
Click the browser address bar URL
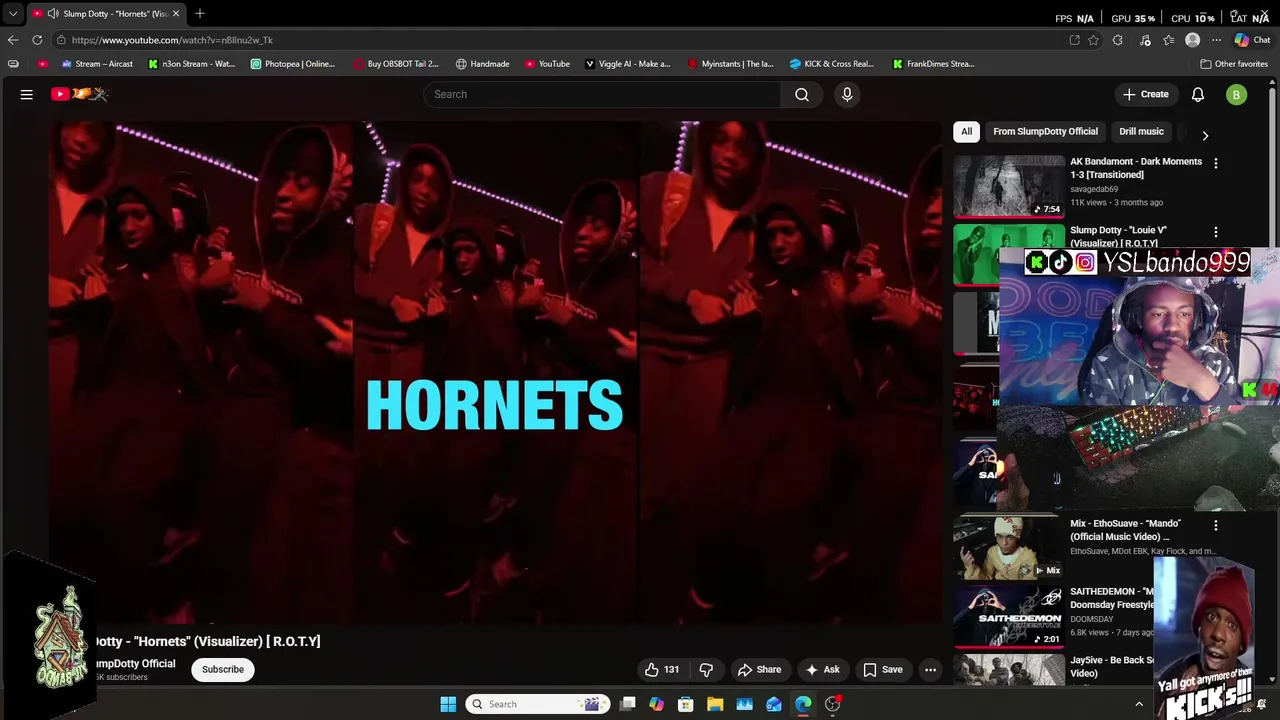(x=172, y=40)
